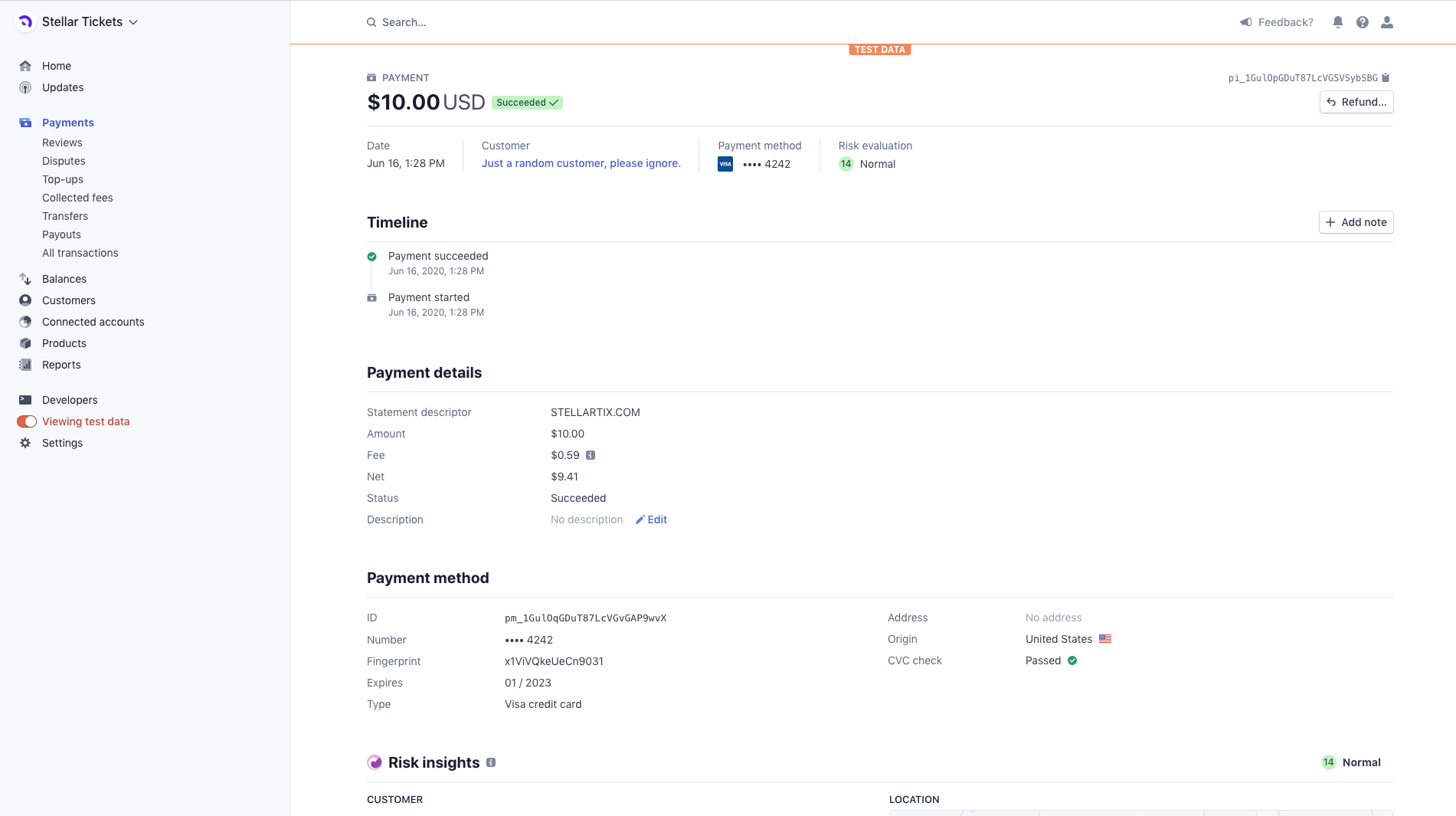Screen dimensions: 1456x816
Task: Click the Risk evaluation score badge
Action: (846, 164)
